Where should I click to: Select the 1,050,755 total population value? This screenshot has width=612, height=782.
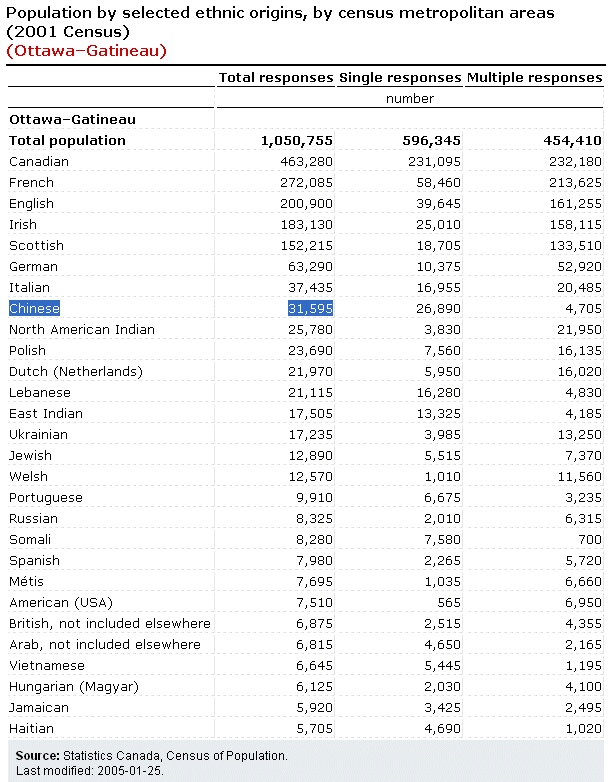point(296,140)
